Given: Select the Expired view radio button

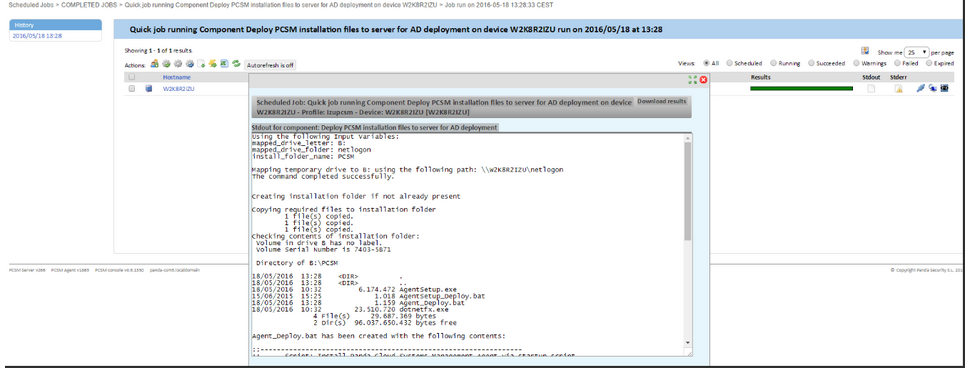Looking at the screenshot, I should (930, 63).
